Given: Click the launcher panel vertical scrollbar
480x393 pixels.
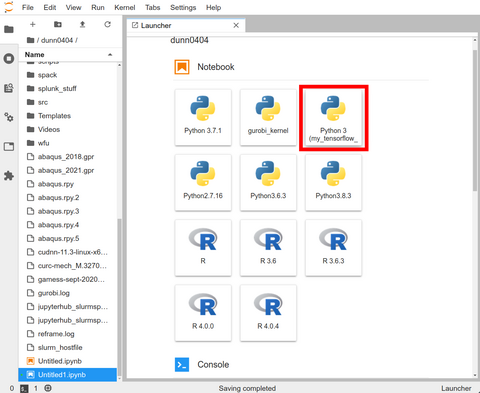Looking at the screenshot, I should [475, 121].
